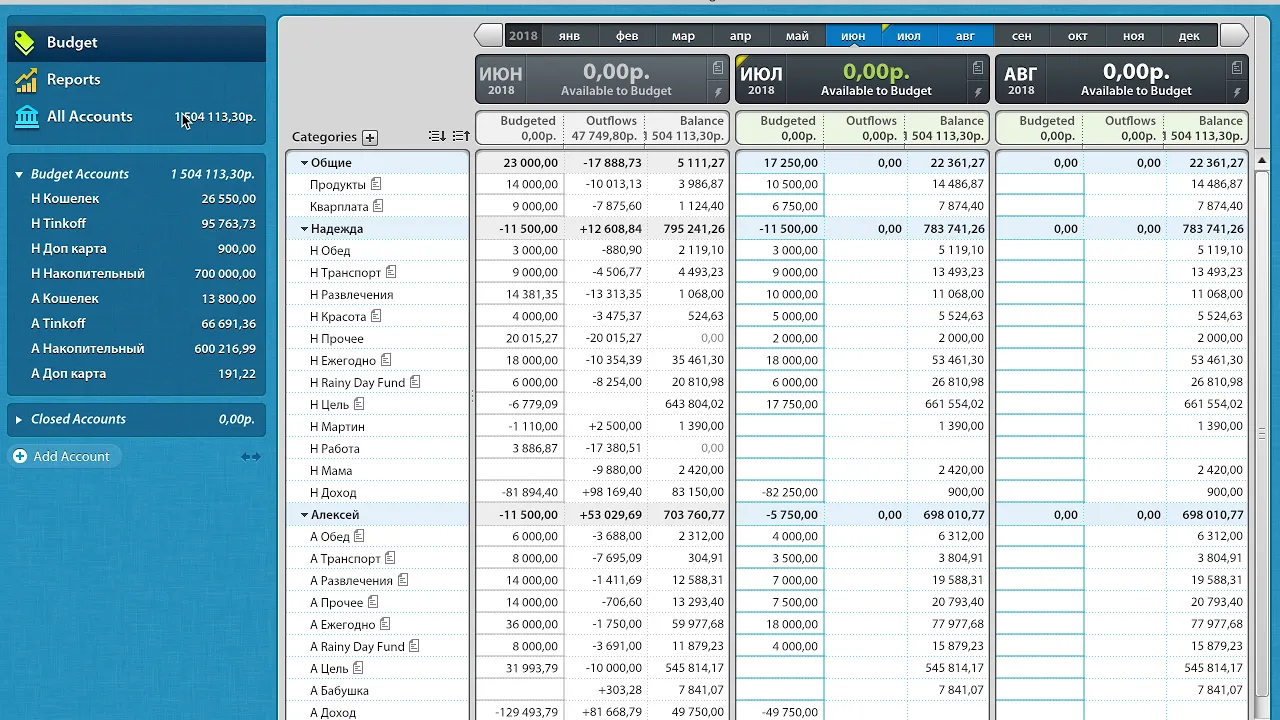
Task: Open the Н Кошелек account
Action: click(137, 198)
